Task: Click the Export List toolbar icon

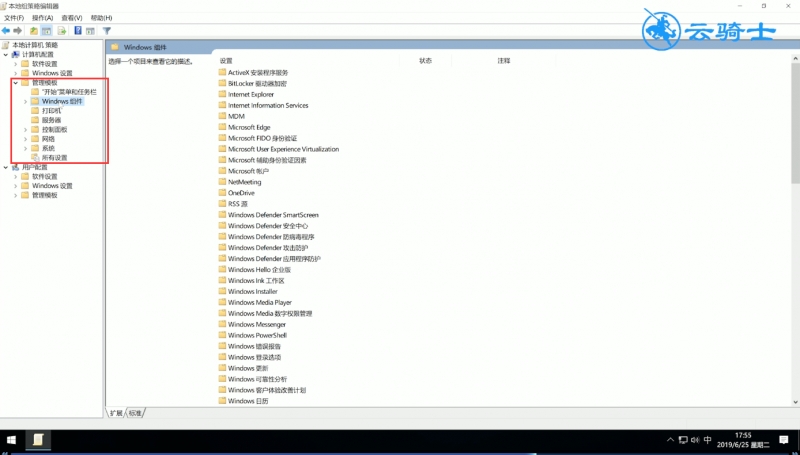Action: (62, 31)
